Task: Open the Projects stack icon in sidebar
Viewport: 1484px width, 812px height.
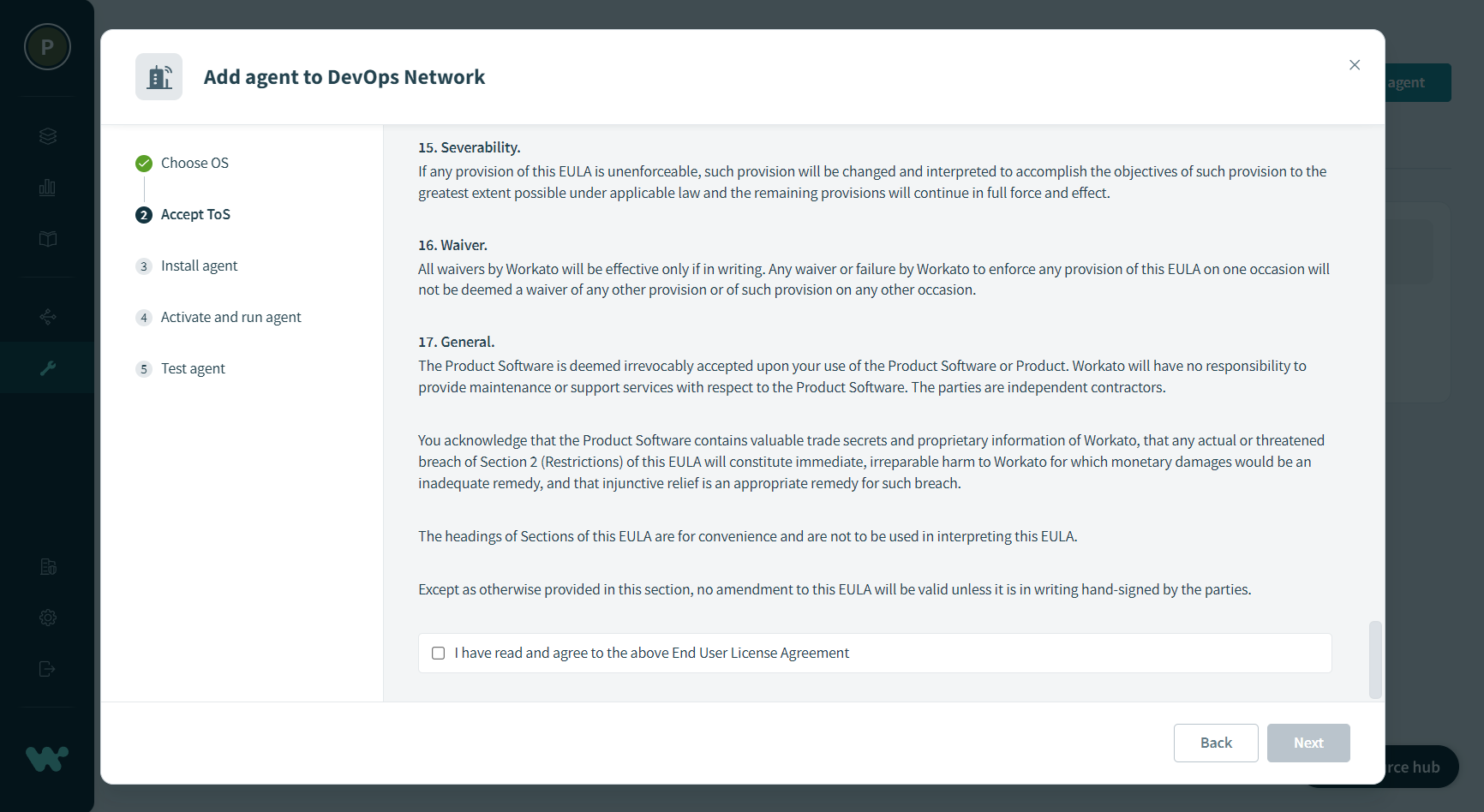Action: tap(48, 136)
